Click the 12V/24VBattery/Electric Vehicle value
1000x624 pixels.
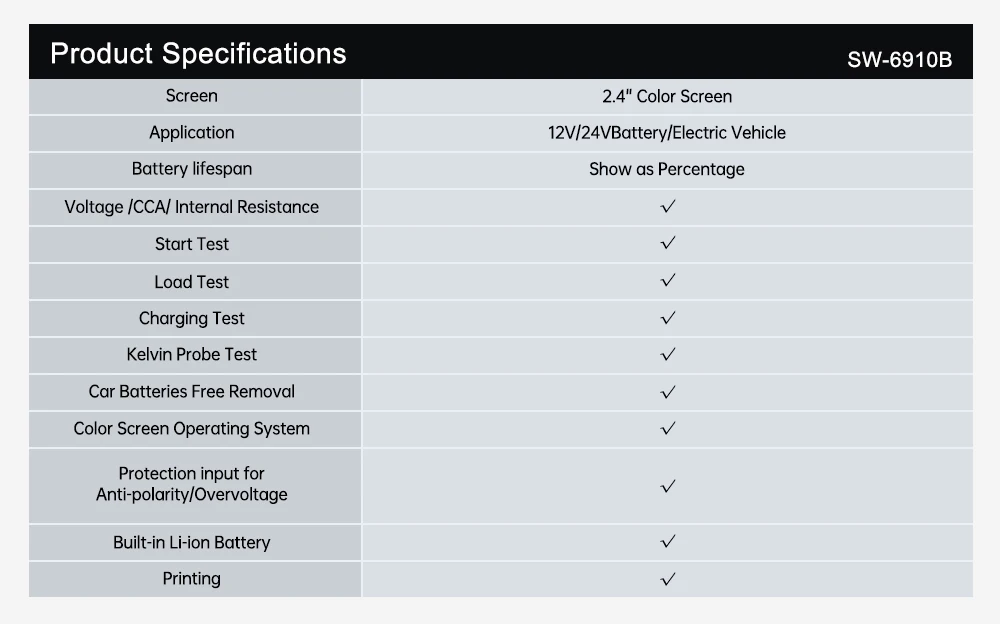[x=667, y=133]
